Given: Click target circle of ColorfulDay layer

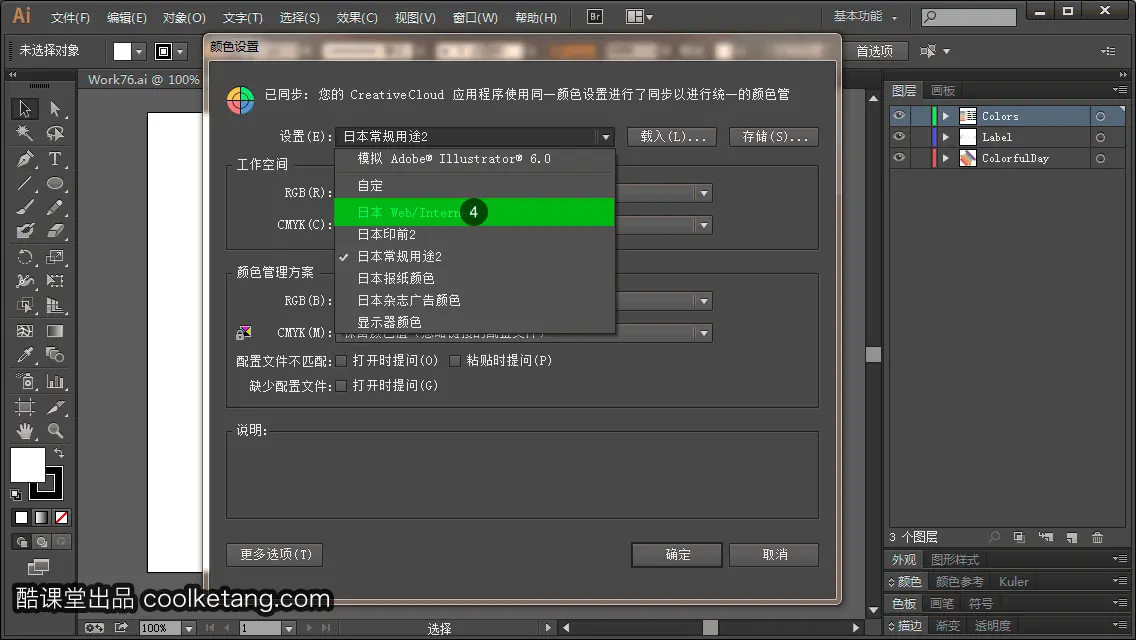Looking at the screenshot, I should point(1100,158).
